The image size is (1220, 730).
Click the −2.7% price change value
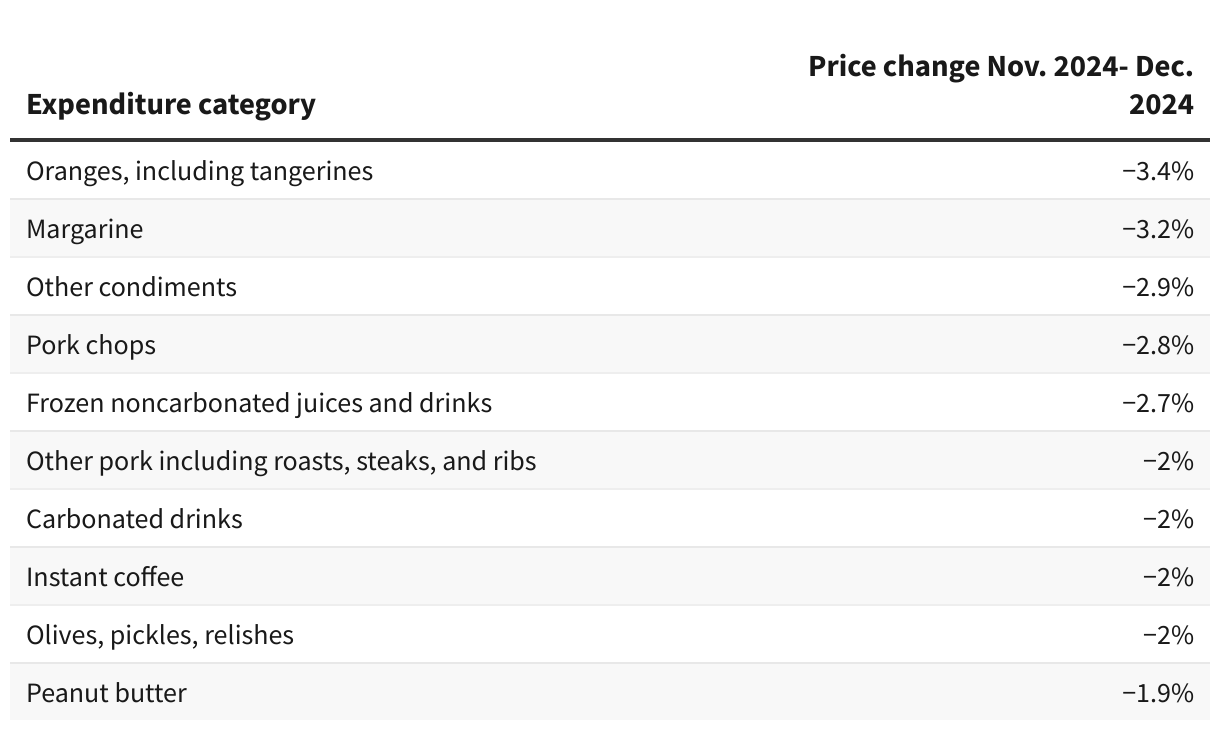tap(1158, 403)
